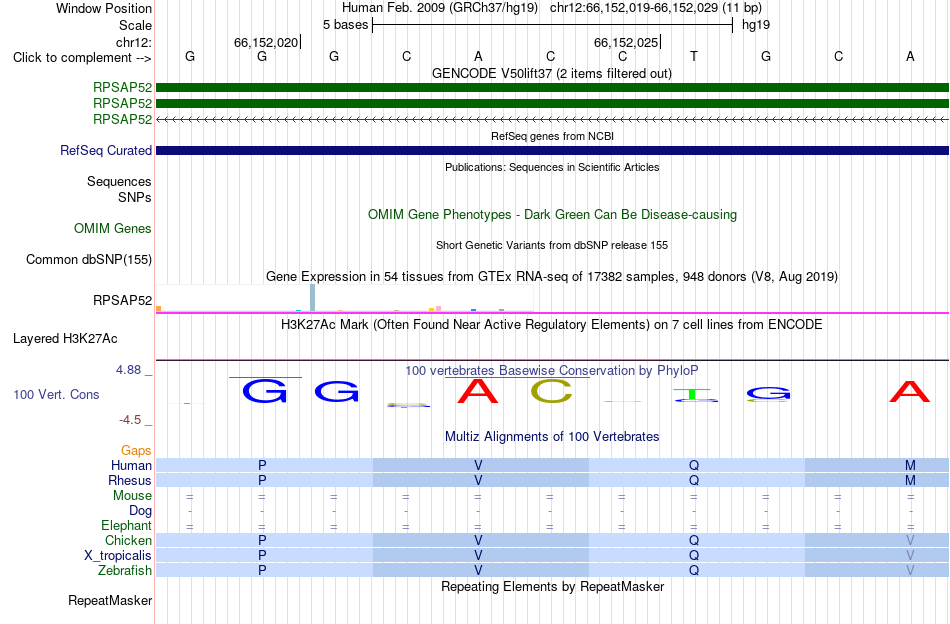The image size is (950, 624).
Task: Click amino acid Q in the Chicken row
Action: (x=694, y=540)
